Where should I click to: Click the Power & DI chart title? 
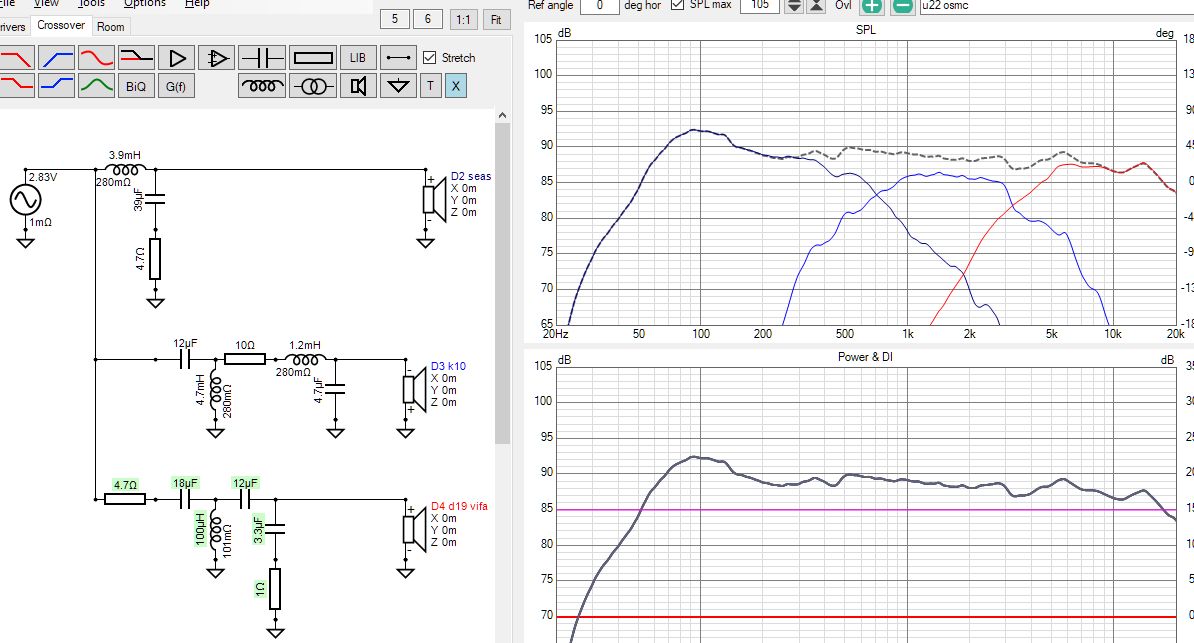(x=865, y=357)
